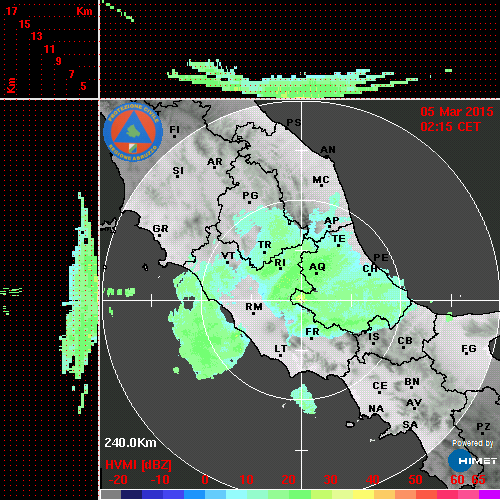Click the Powered by text link
Image resolution: width=500 pixels, height=500 pixels.
[x=473, y=443]
